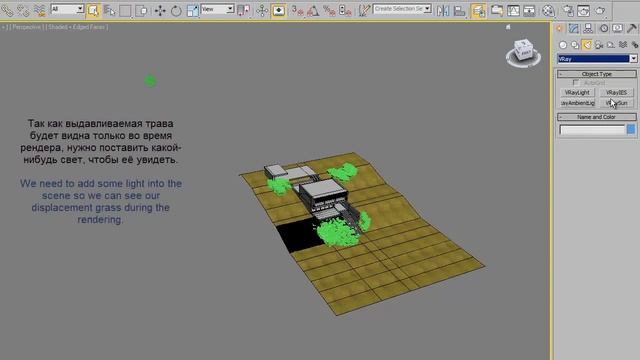
Task: Click the viewport [+] general menu
Action: click(x=5, y=27)
